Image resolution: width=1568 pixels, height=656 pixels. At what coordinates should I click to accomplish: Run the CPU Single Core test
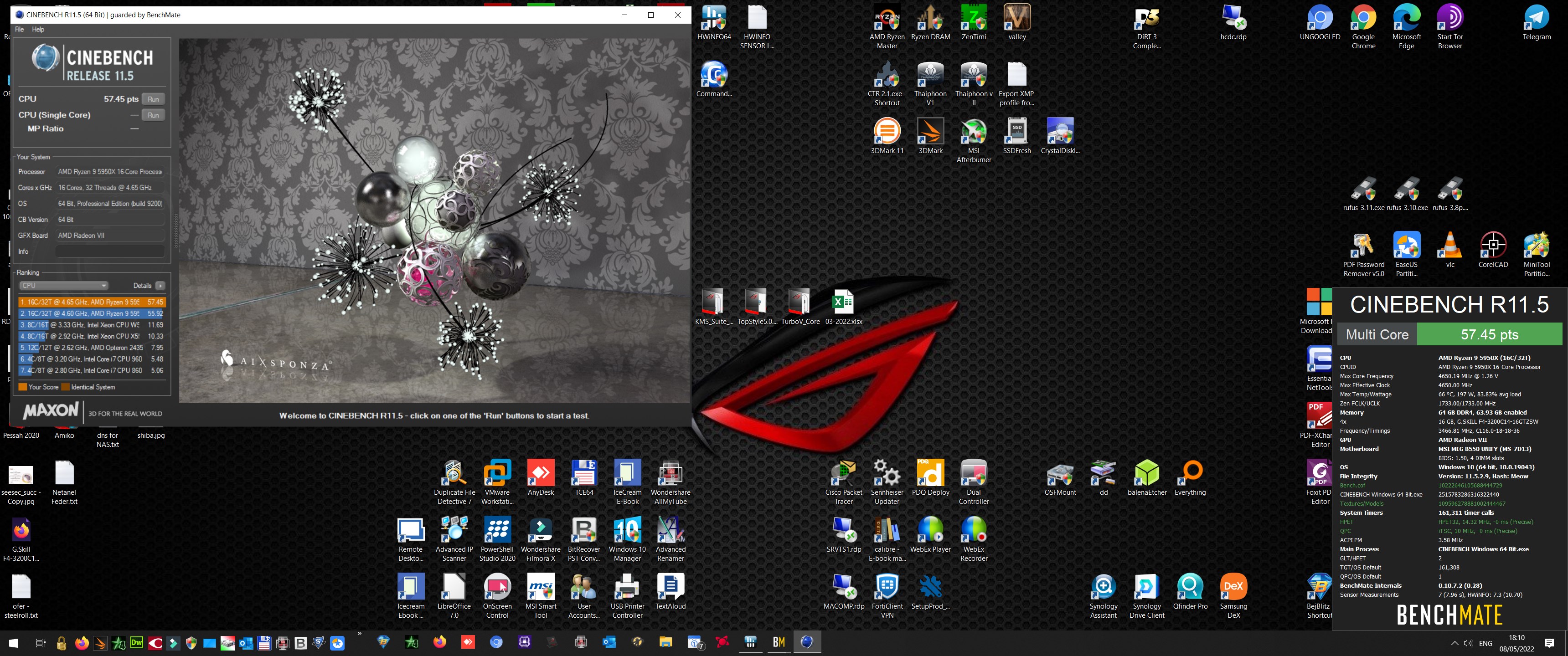tap(154, 115)
